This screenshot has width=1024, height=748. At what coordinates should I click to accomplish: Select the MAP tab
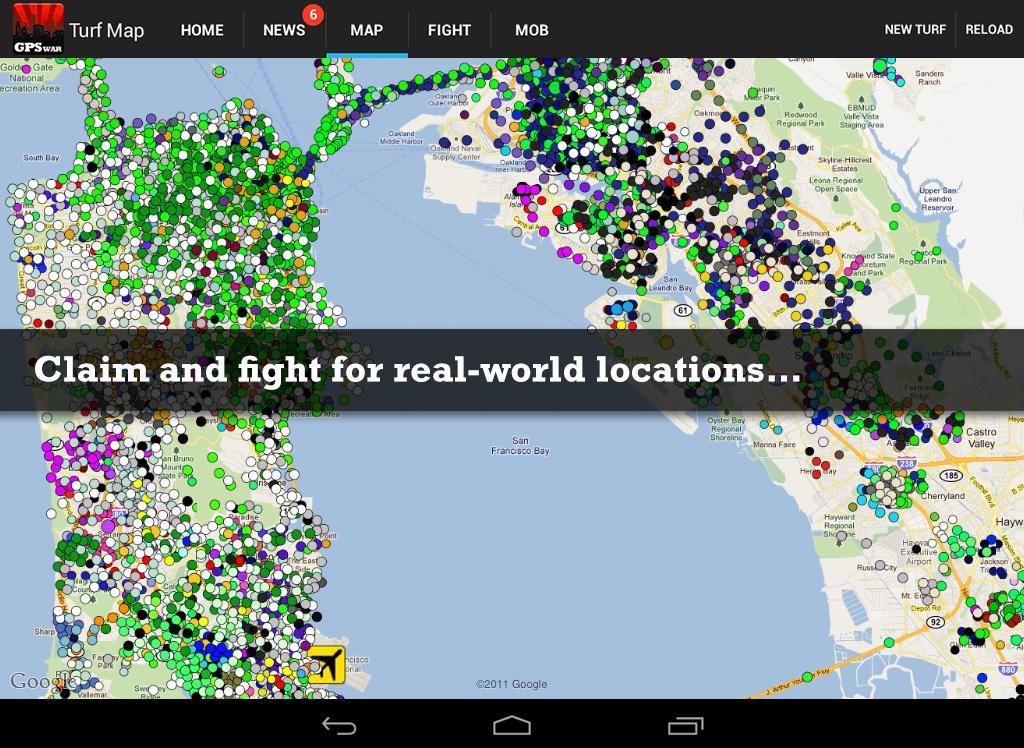[x=366, y=30]
